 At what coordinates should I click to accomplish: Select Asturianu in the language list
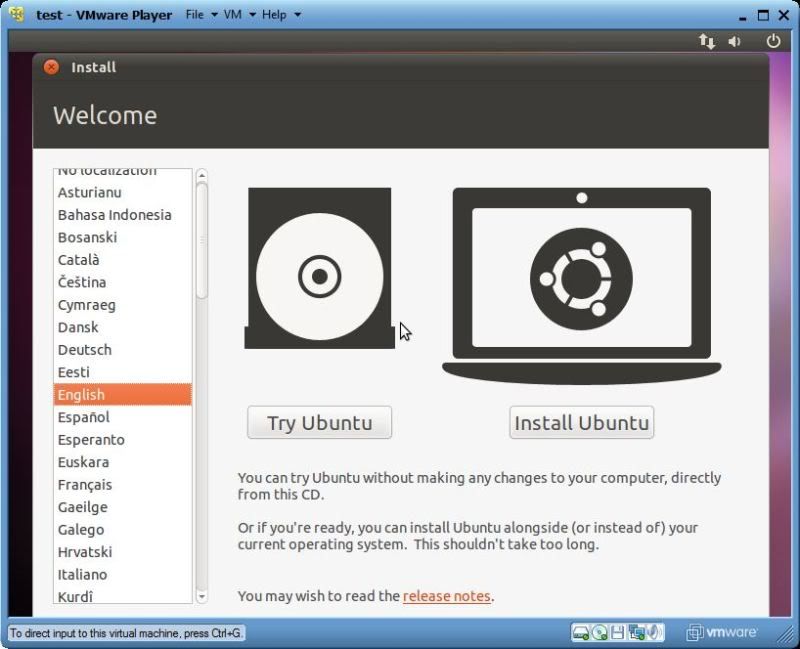(122, 192)
